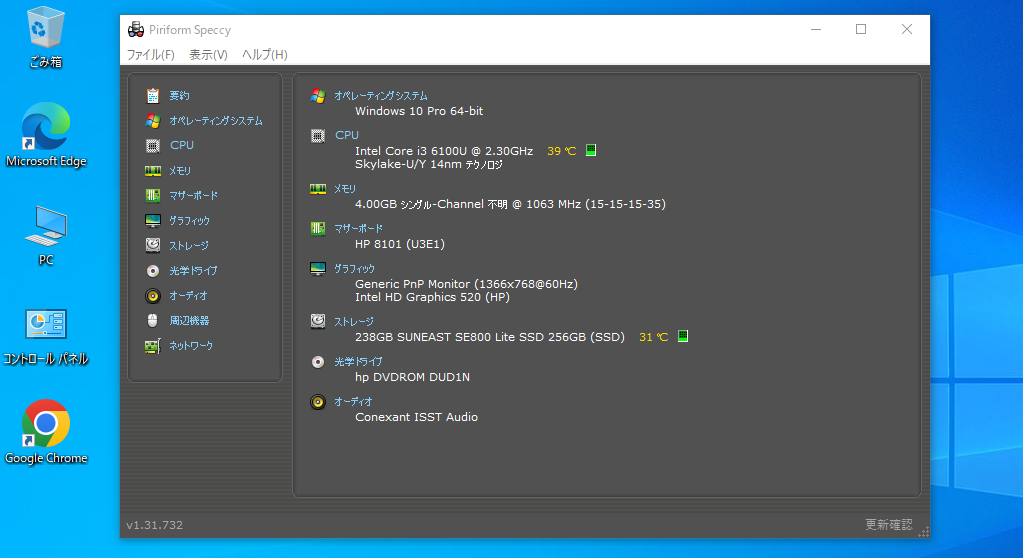Click the green SSD temperature indicator icon
Screen dimensions: 1023x558
(x=683, y=336)
